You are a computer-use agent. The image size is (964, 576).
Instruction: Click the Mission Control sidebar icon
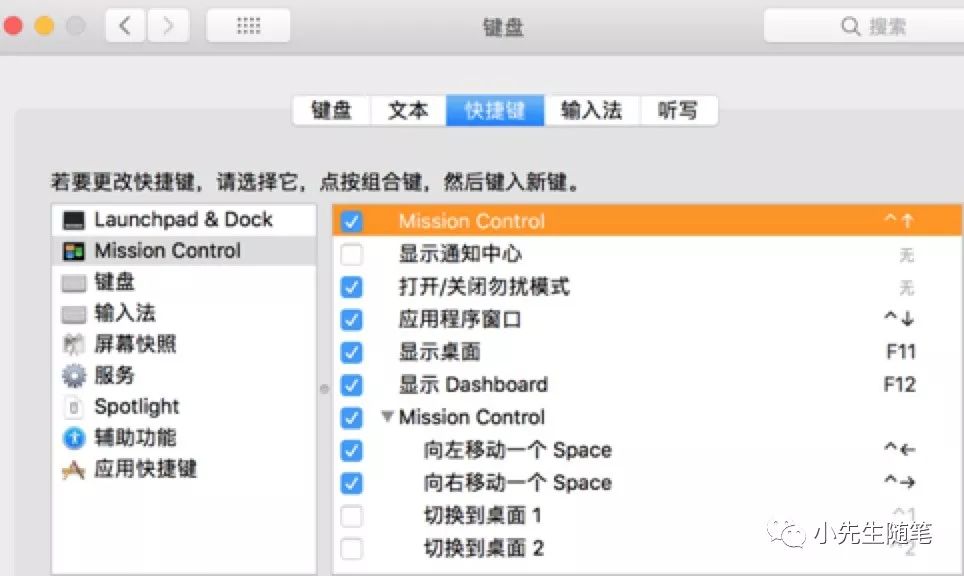click(74, 251)
